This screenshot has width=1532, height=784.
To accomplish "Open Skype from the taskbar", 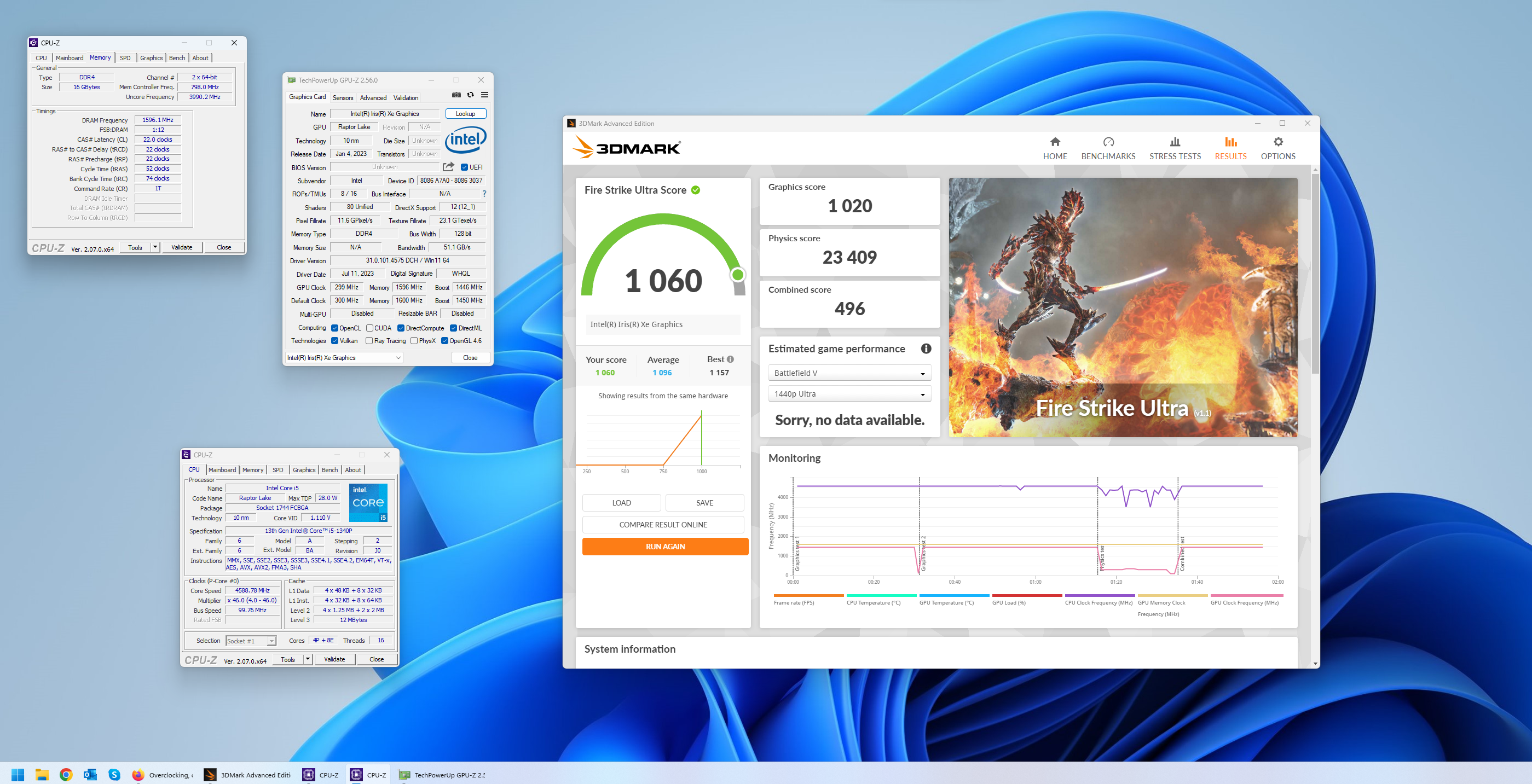I will (114, 775).
